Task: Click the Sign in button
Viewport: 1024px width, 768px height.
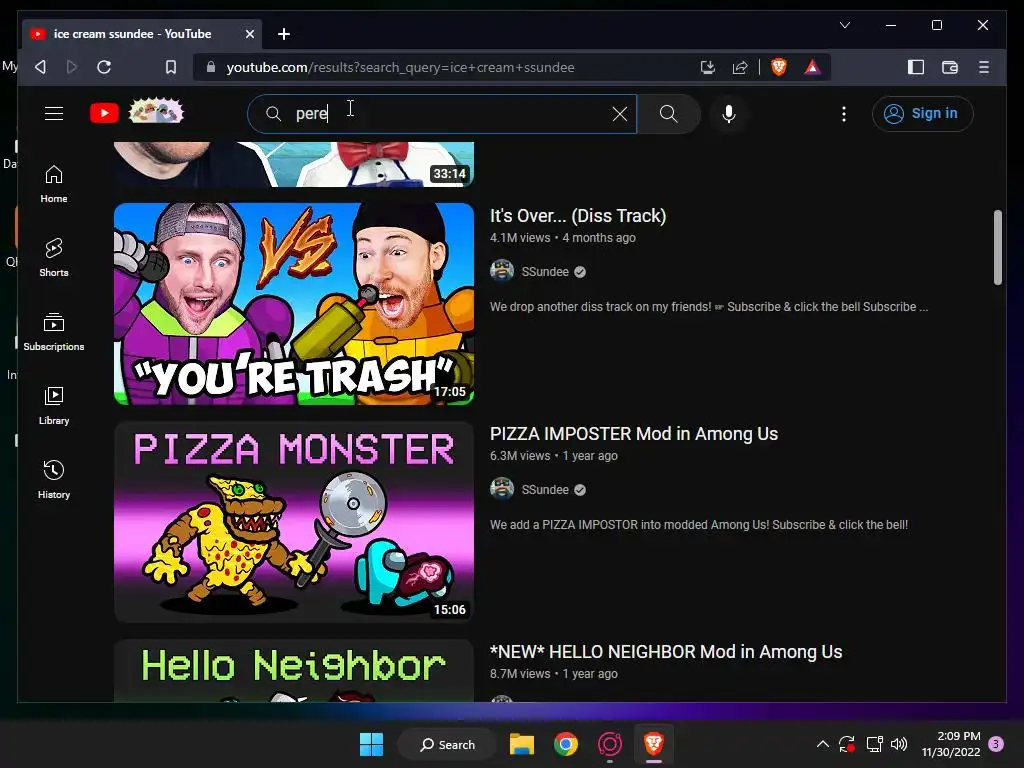Action: (x=922, y=114)
